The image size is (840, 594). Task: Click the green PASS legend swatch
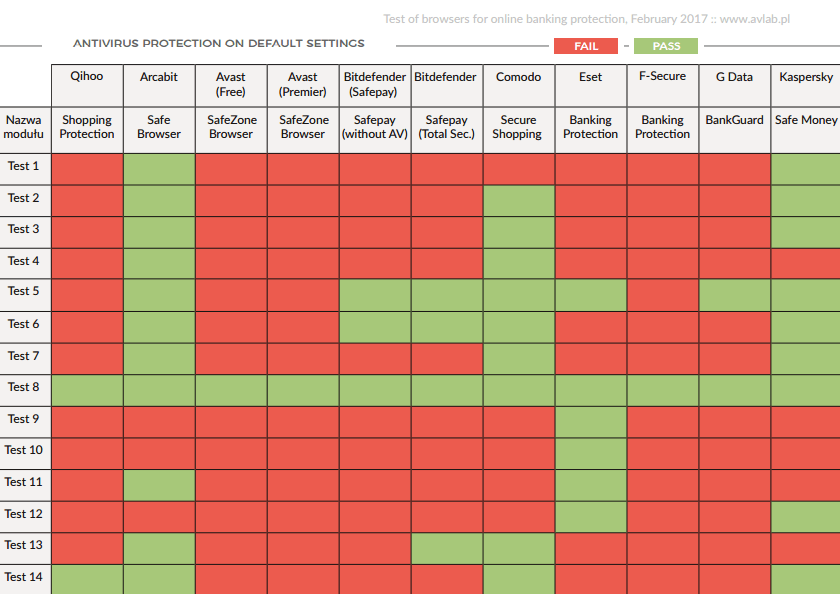point(666,46)
